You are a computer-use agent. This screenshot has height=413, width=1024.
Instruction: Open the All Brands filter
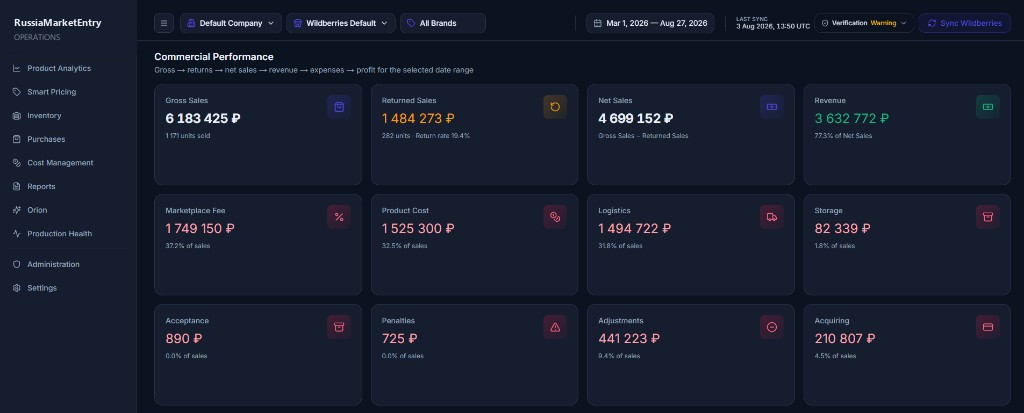pyautogui.click(x=443, y=23)
